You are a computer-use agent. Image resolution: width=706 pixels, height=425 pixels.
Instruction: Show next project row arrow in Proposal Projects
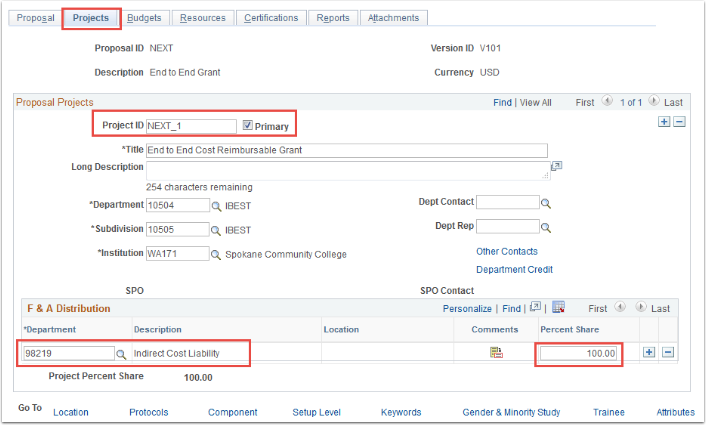[x=654, y=101]
